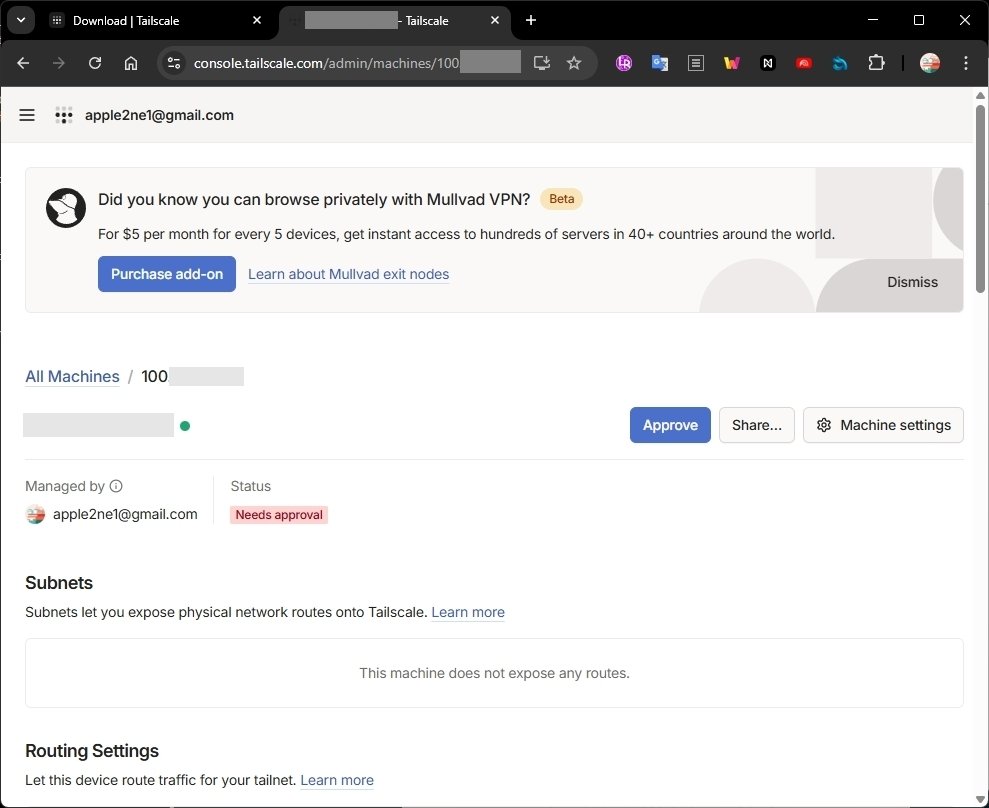Install app icon in address bar

tap(542, 63)
